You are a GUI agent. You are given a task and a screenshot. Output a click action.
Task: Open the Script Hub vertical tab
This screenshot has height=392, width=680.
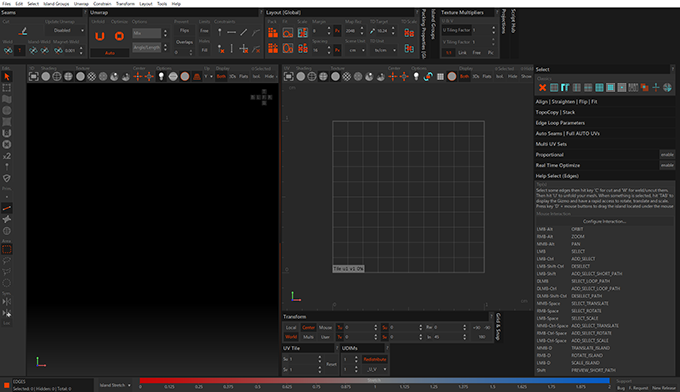point(513,21)
